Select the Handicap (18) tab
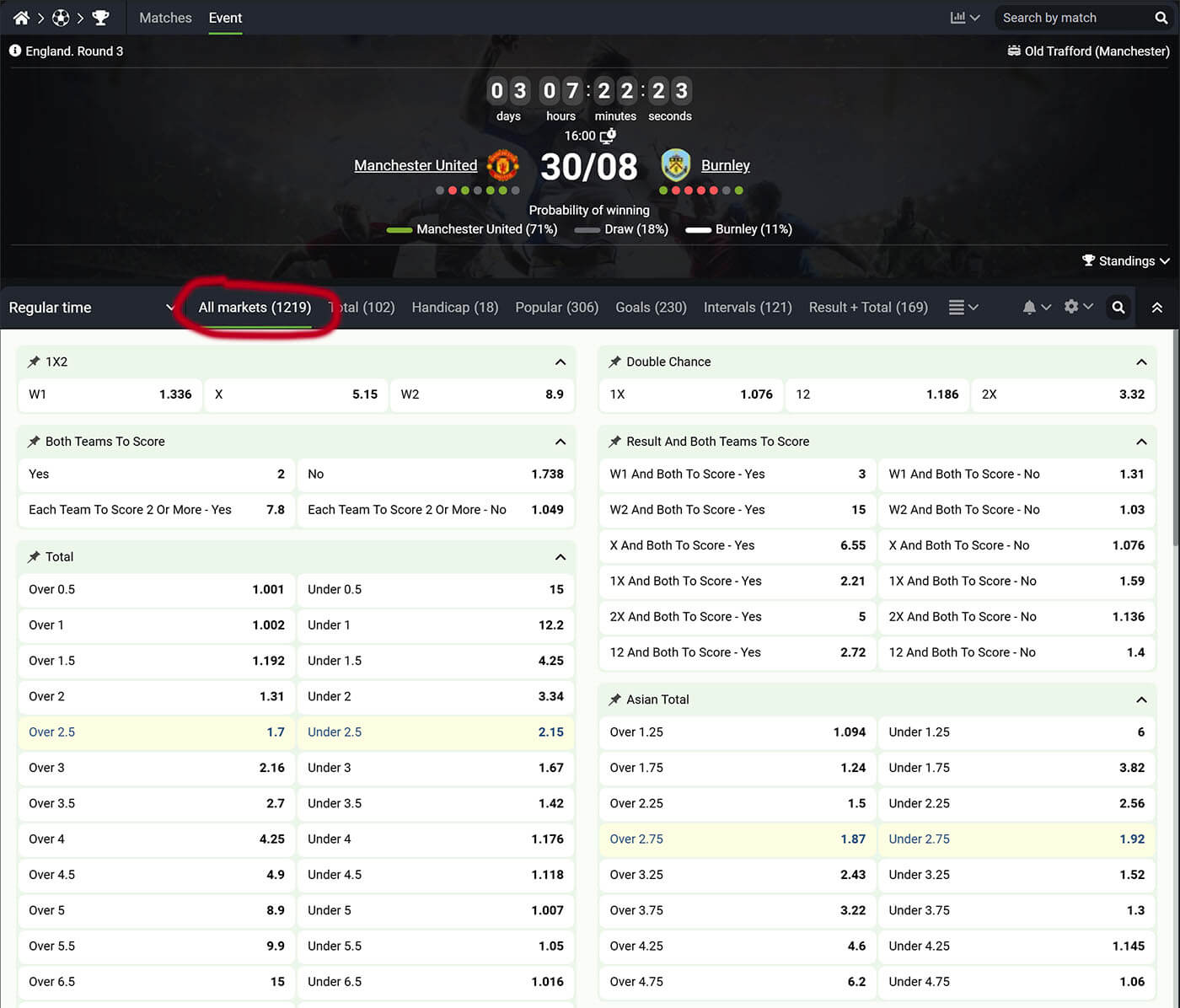 (455, 308)
